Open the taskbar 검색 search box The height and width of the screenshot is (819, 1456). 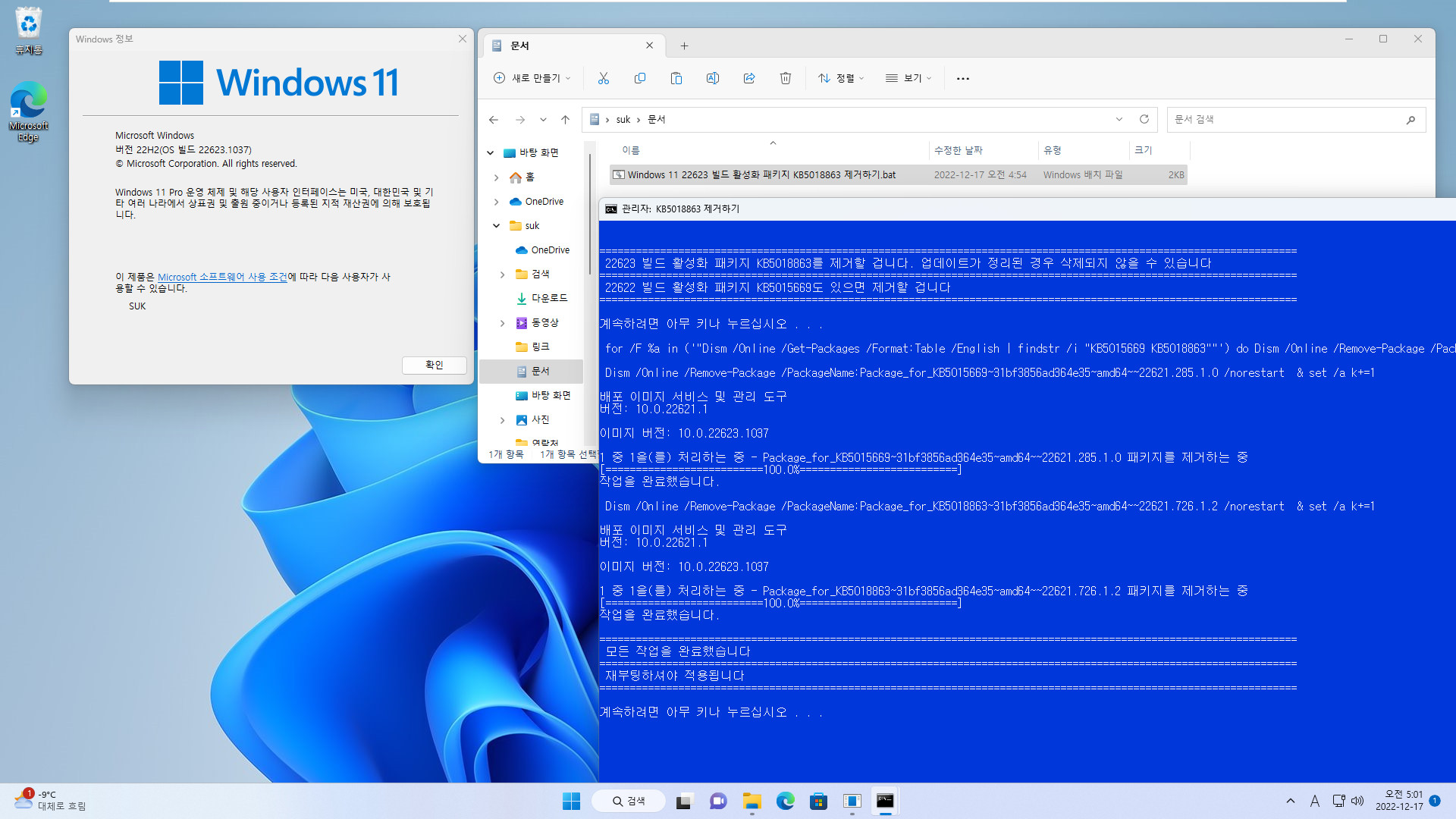(x=629, y=801)
